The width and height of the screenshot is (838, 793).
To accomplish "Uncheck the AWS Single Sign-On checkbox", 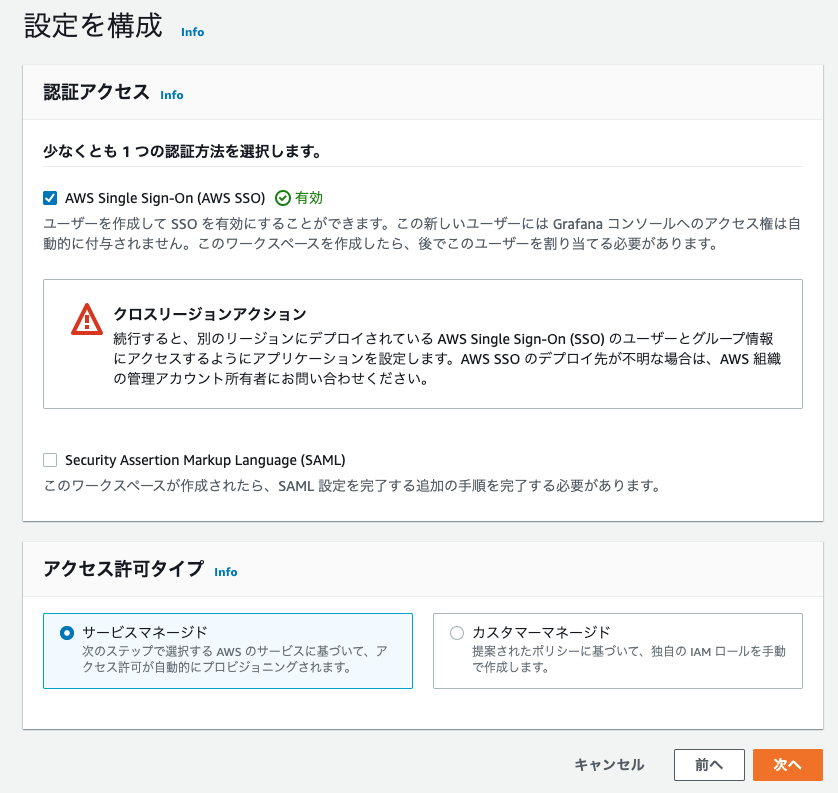I will point(50,197).
